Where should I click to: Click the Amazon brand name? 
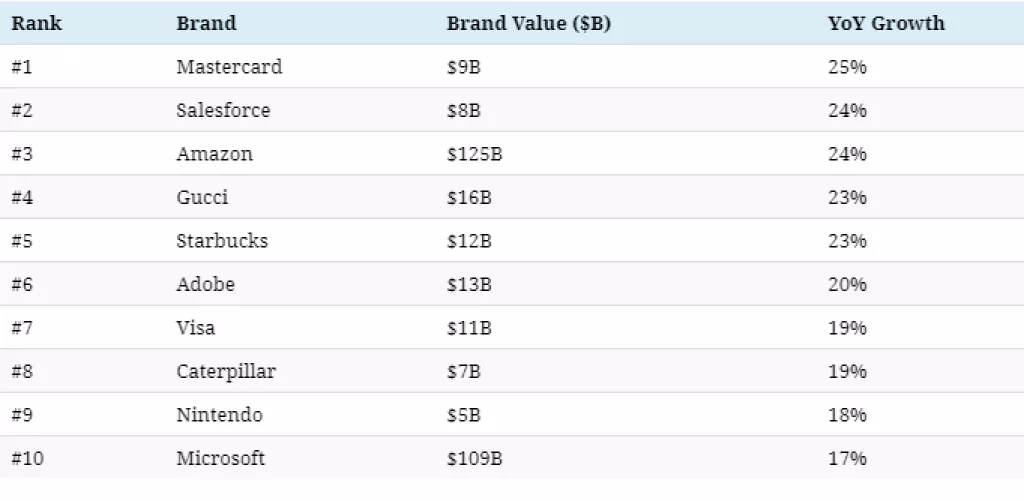click(x=214, y=154)
